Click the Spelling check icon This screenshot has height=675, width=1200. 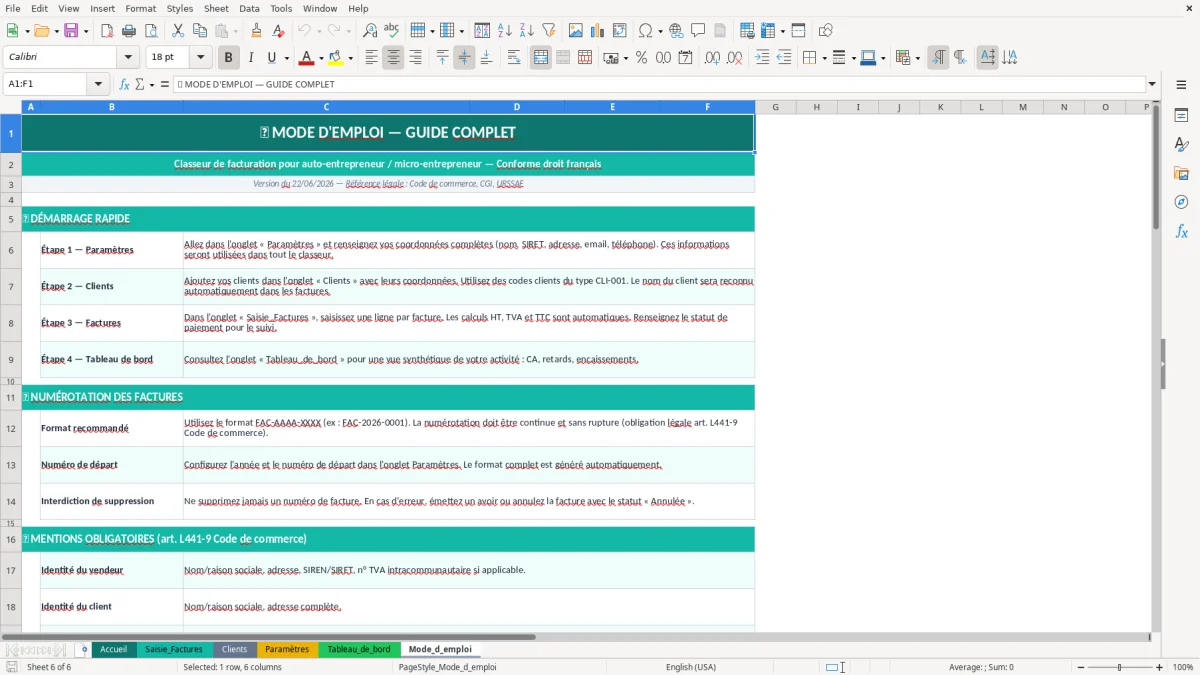(x=391, y=31)
